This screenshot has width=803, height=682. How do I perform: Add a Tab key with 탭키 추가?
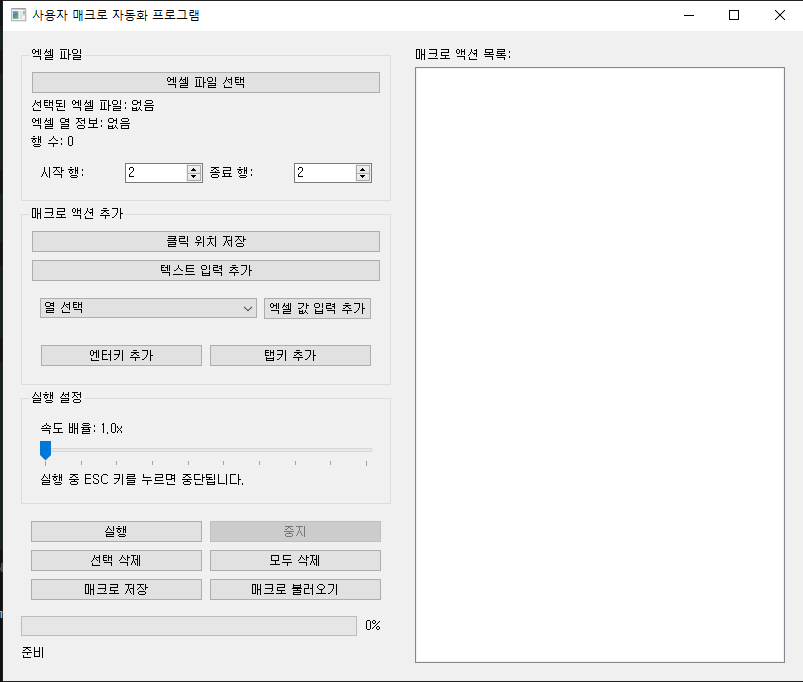[x=289, y=355]
